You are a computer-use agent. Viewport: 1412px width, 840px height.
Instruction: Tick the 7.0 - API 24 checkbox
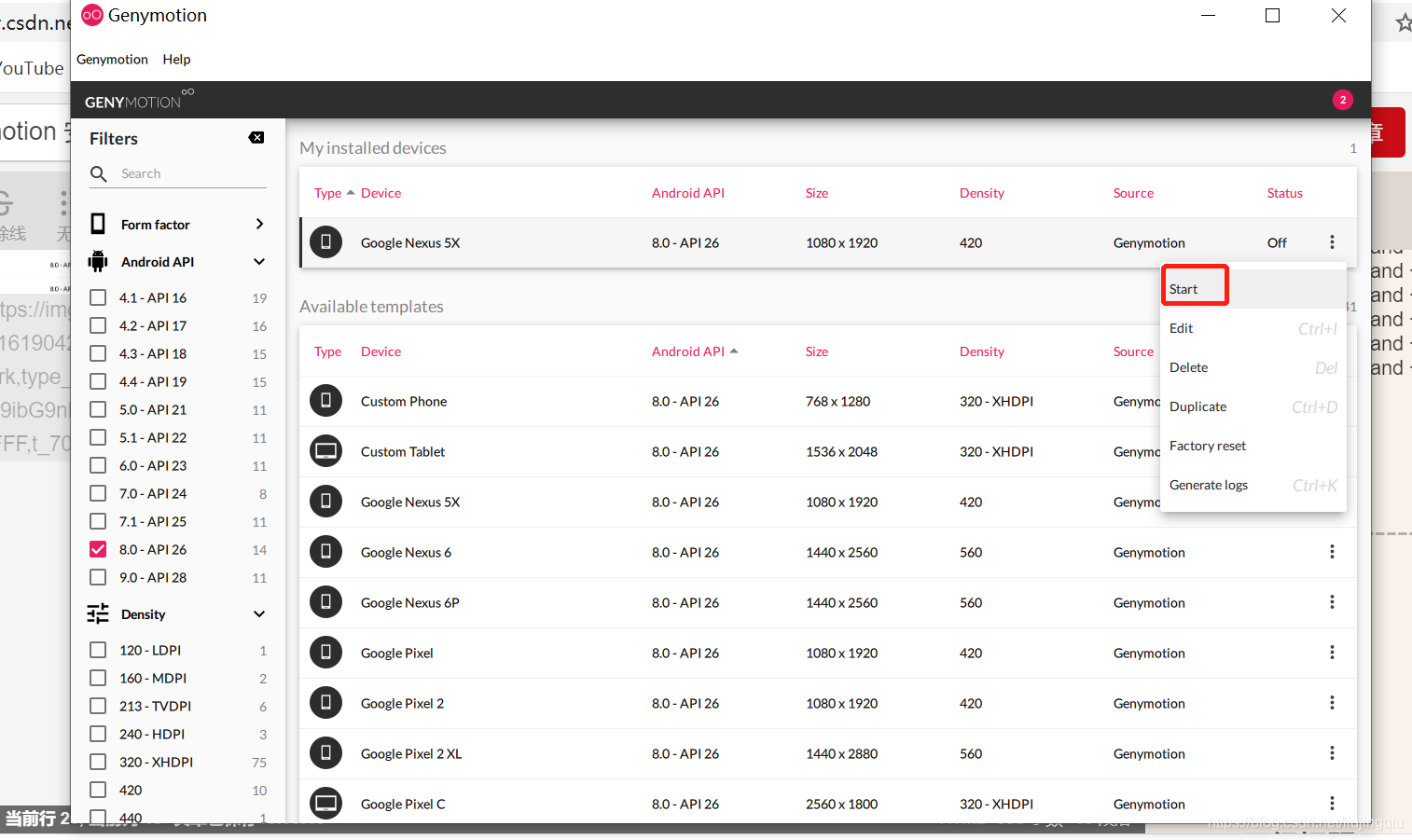point(98,493)
